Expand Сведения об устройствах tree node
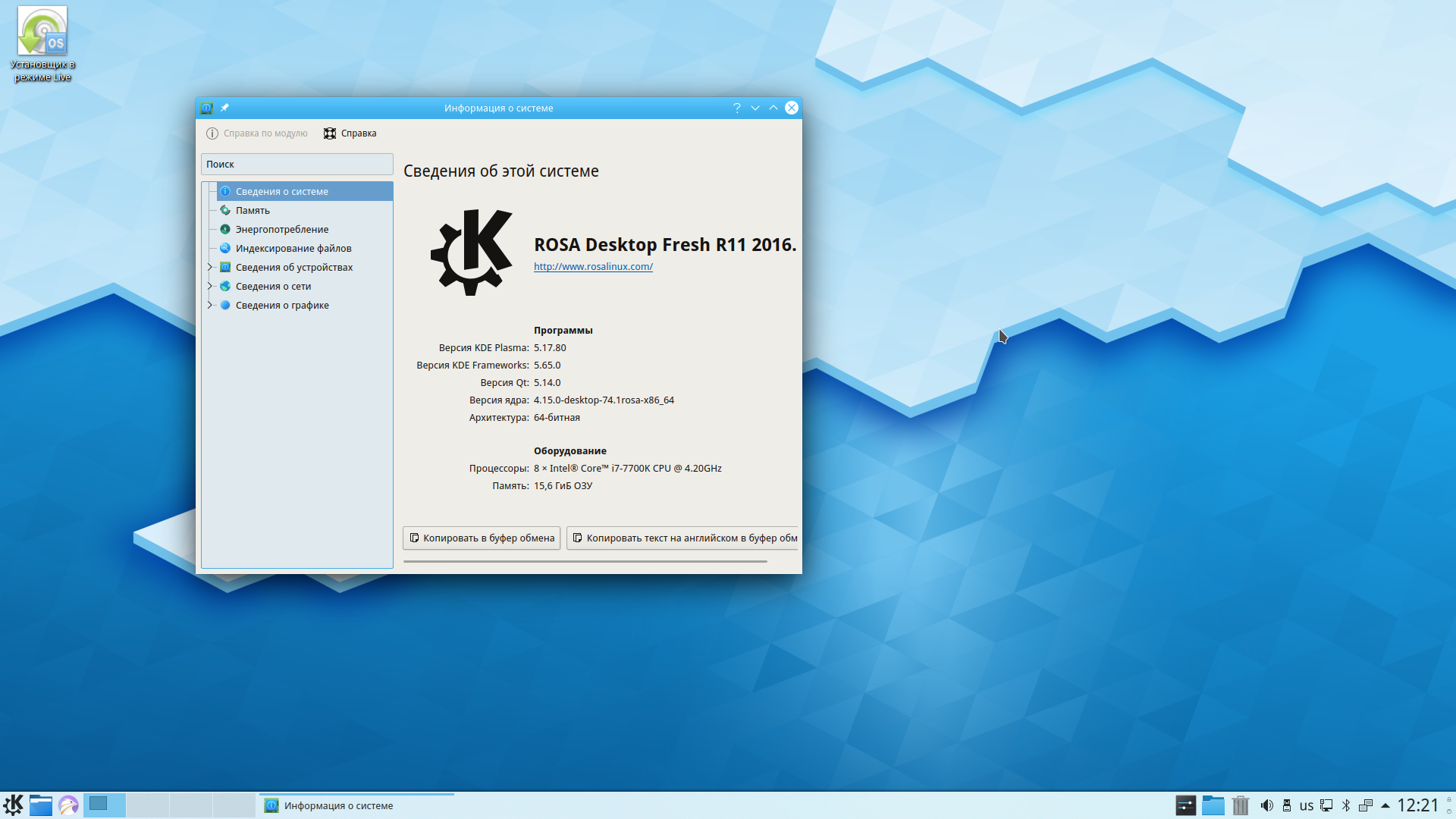 click(x=210, y=267)
